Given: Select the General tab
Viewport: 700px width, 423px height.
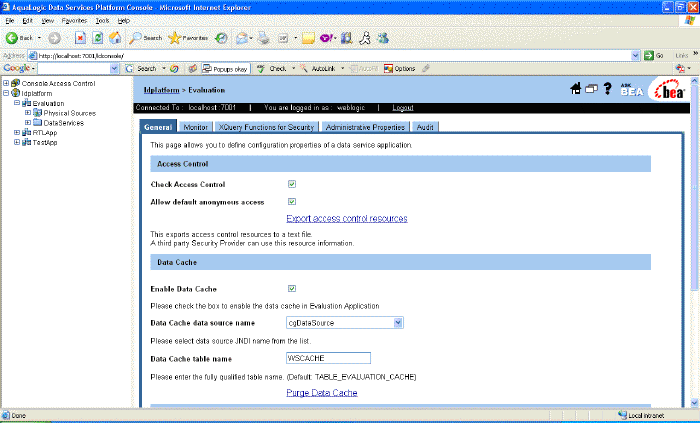Looking at the screenshot, I should click(x=158, y=127).
